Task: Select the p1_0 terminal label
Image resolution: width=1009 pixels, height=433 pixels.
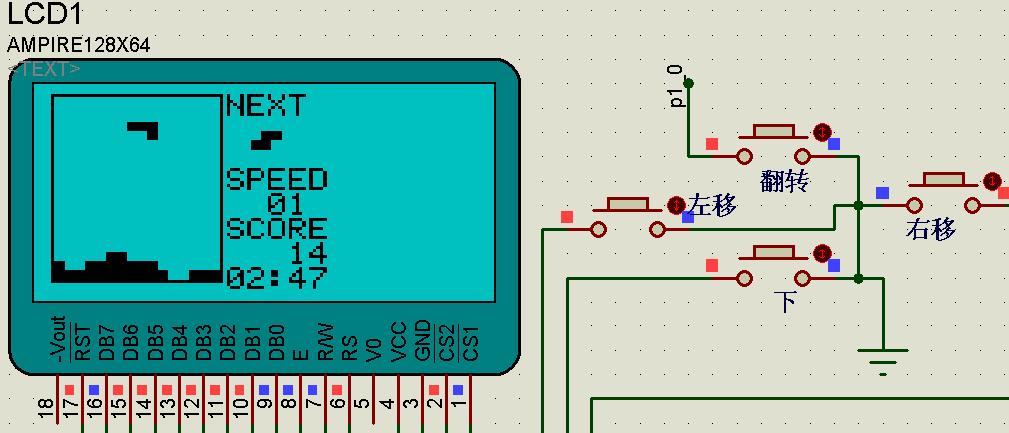Action: point(676,86)
